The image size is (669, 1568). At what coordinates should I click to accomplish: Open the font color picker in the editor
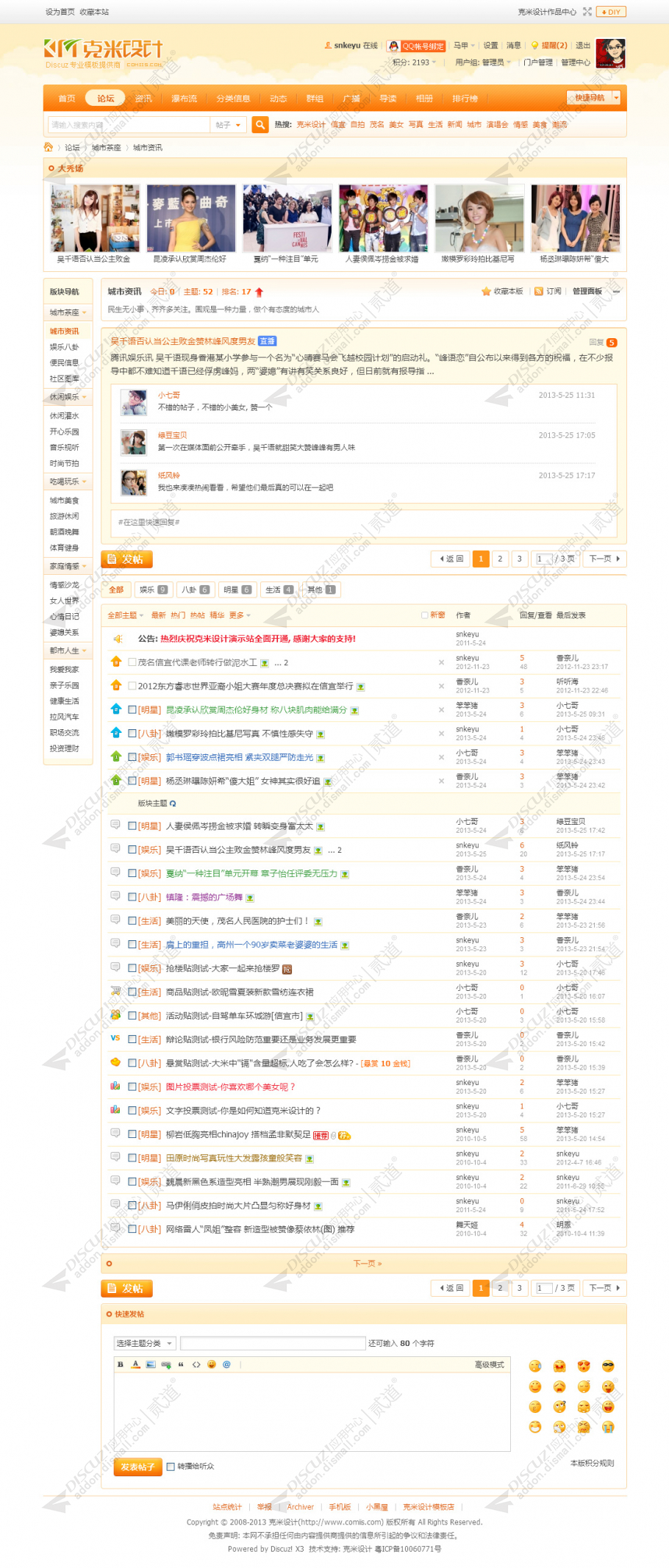coord(135,1364)
